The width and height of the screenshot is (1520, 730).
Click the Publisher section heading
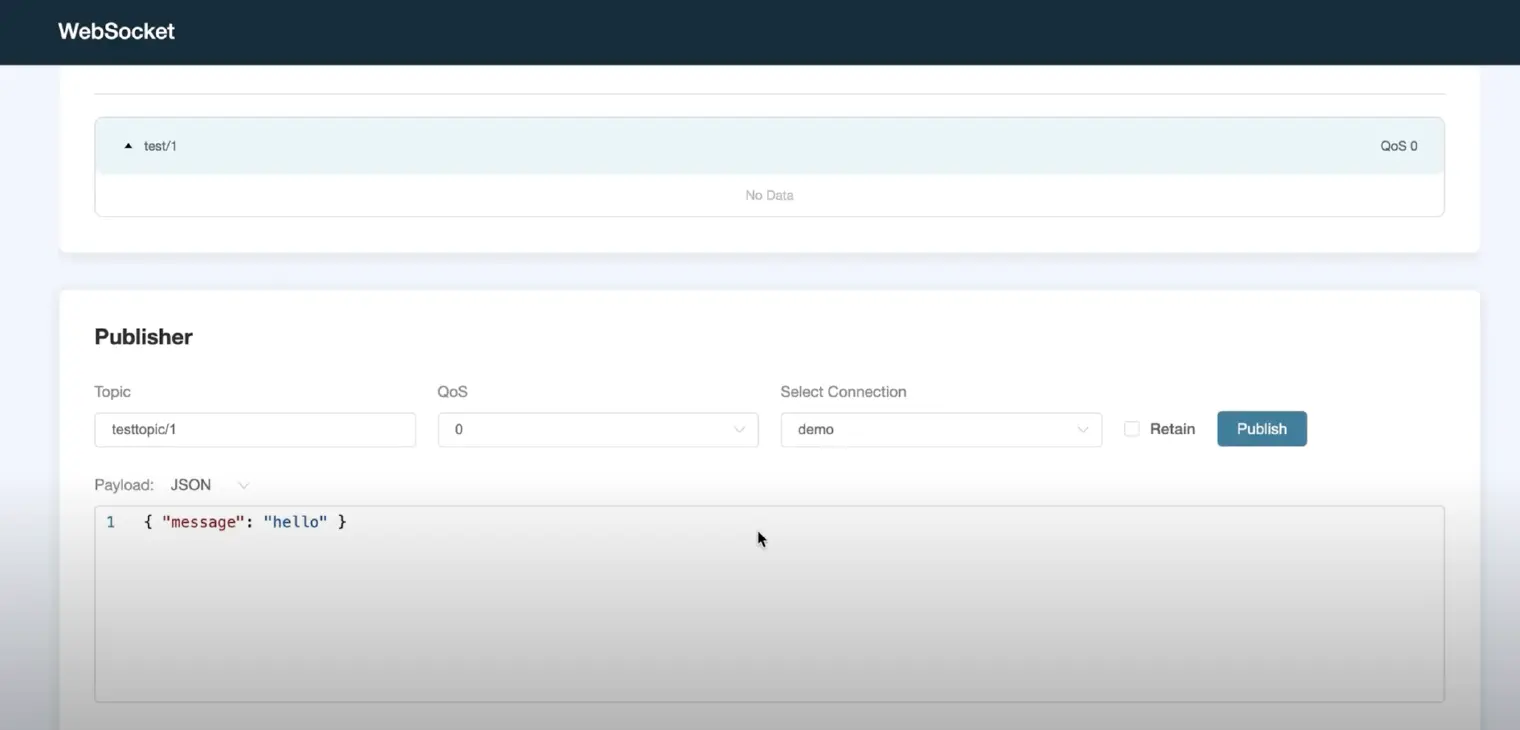click(x=143, y=337)
